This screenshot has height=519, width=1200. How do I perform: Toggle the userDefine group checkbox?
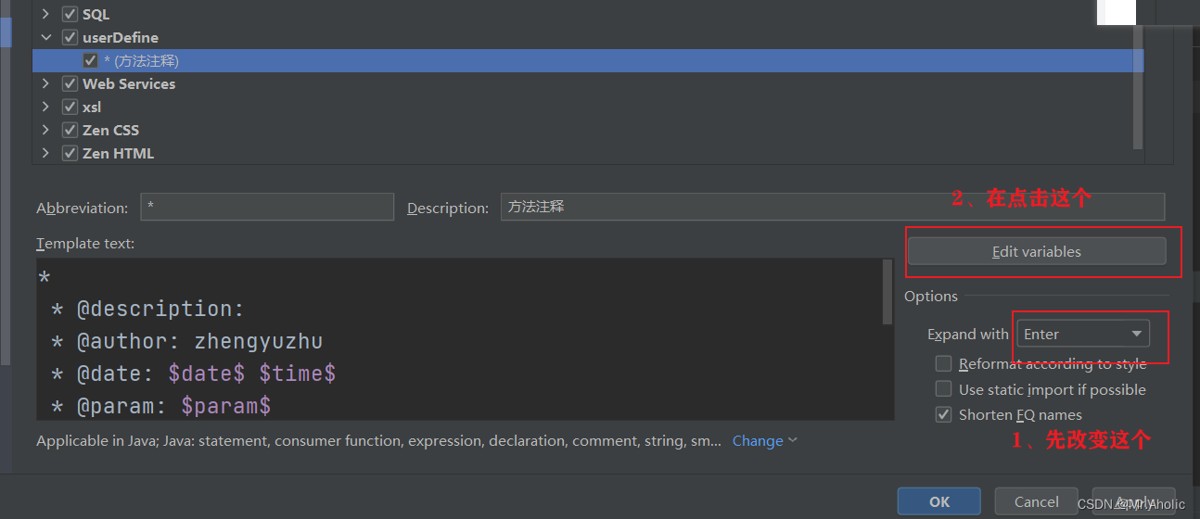pyautogui.click(x=70, y=37)
